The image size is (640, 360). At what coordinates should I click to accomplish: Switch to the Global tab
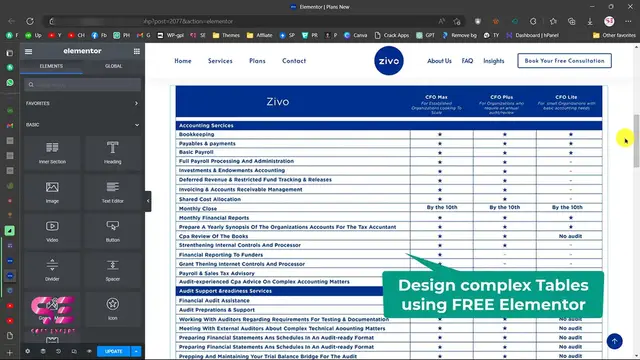point(113,66)
